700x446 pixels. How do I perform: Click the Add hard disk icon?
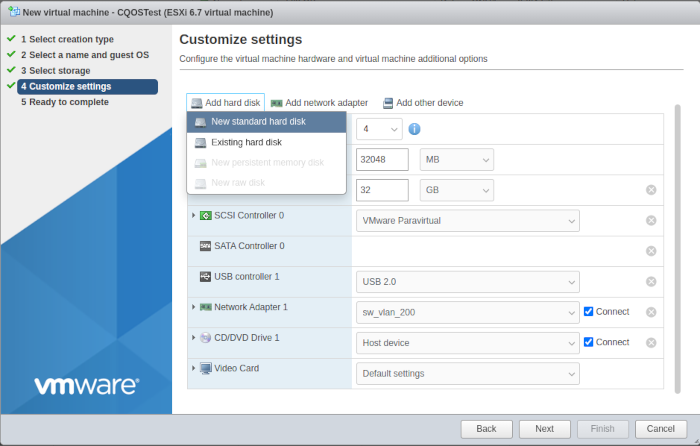click(197, 103)
